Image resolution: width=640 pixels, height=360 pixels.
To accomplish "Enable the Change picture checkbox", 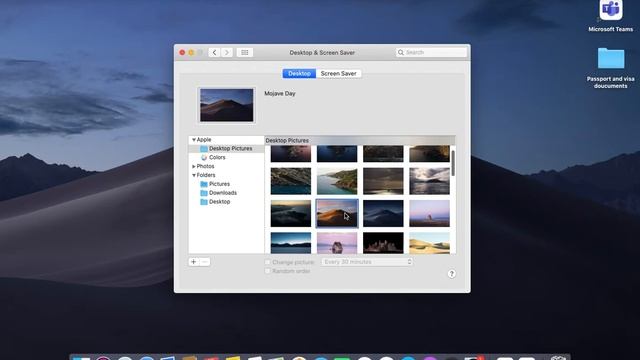I will coord(268,262).
